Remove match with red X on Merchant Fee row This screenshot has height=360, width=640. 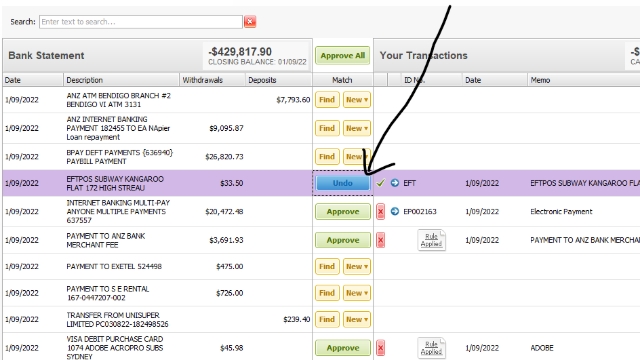[380, 240]
